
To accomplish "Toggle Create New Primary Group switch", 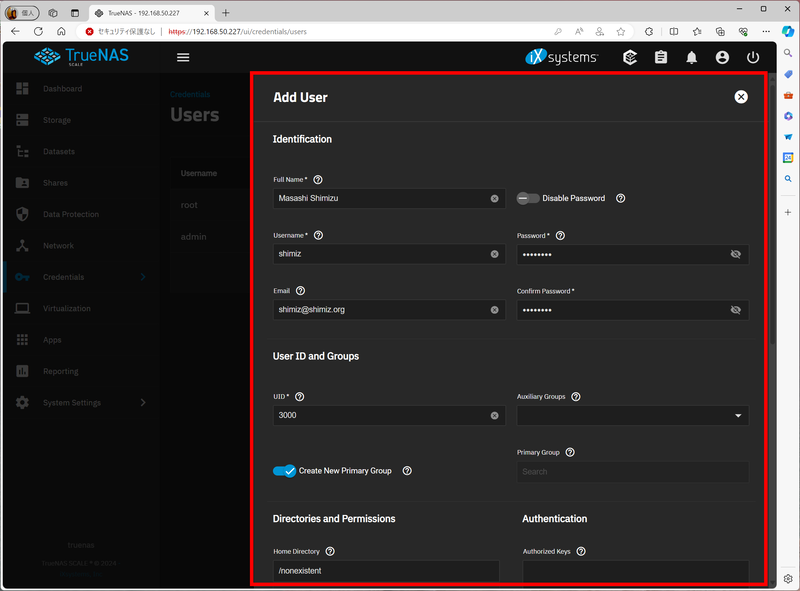I will 284,471.
